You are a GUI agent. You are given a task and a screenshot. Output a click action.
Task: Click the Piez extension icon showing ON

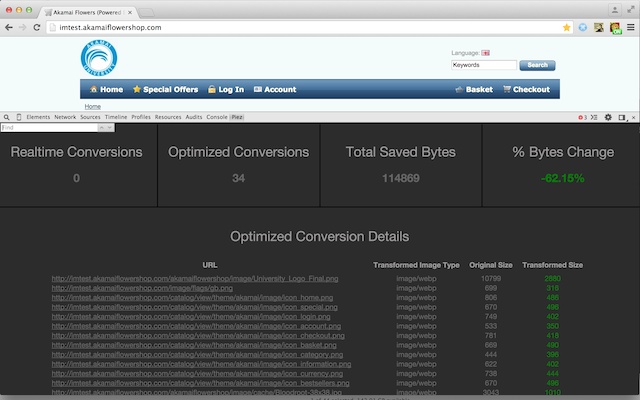click(615, 28)
